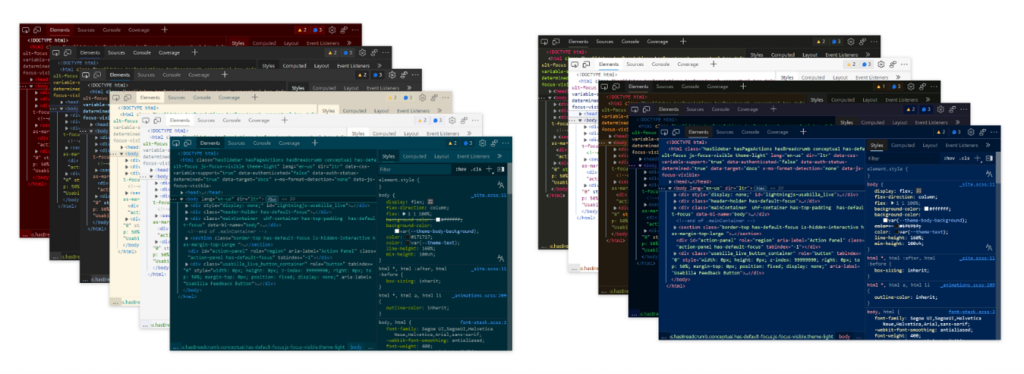Click inspect icon in rear black window on right
The image size is (1024, 374).
(544, 41)
